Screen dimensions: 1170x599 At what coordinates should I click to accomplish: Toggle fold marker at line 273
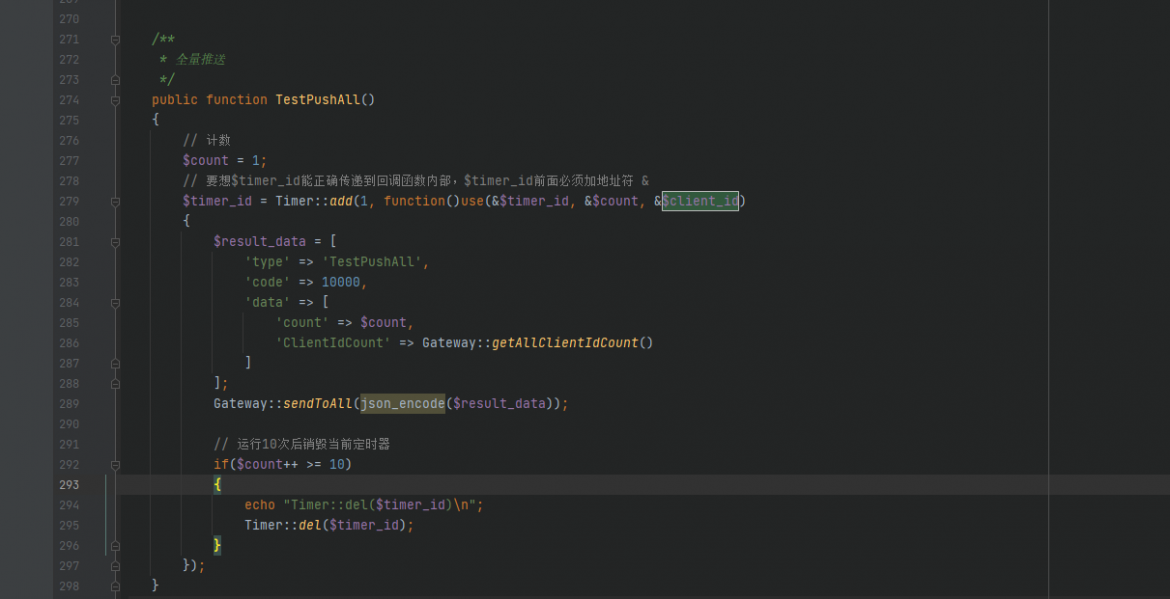point(115,79)
